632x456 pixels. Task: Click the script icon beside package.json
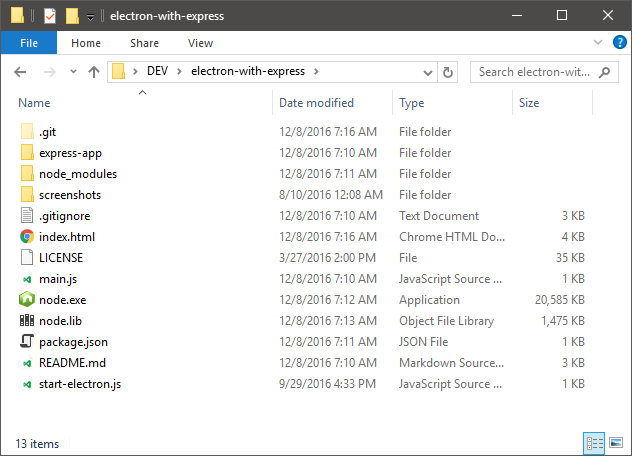point(27,341)
